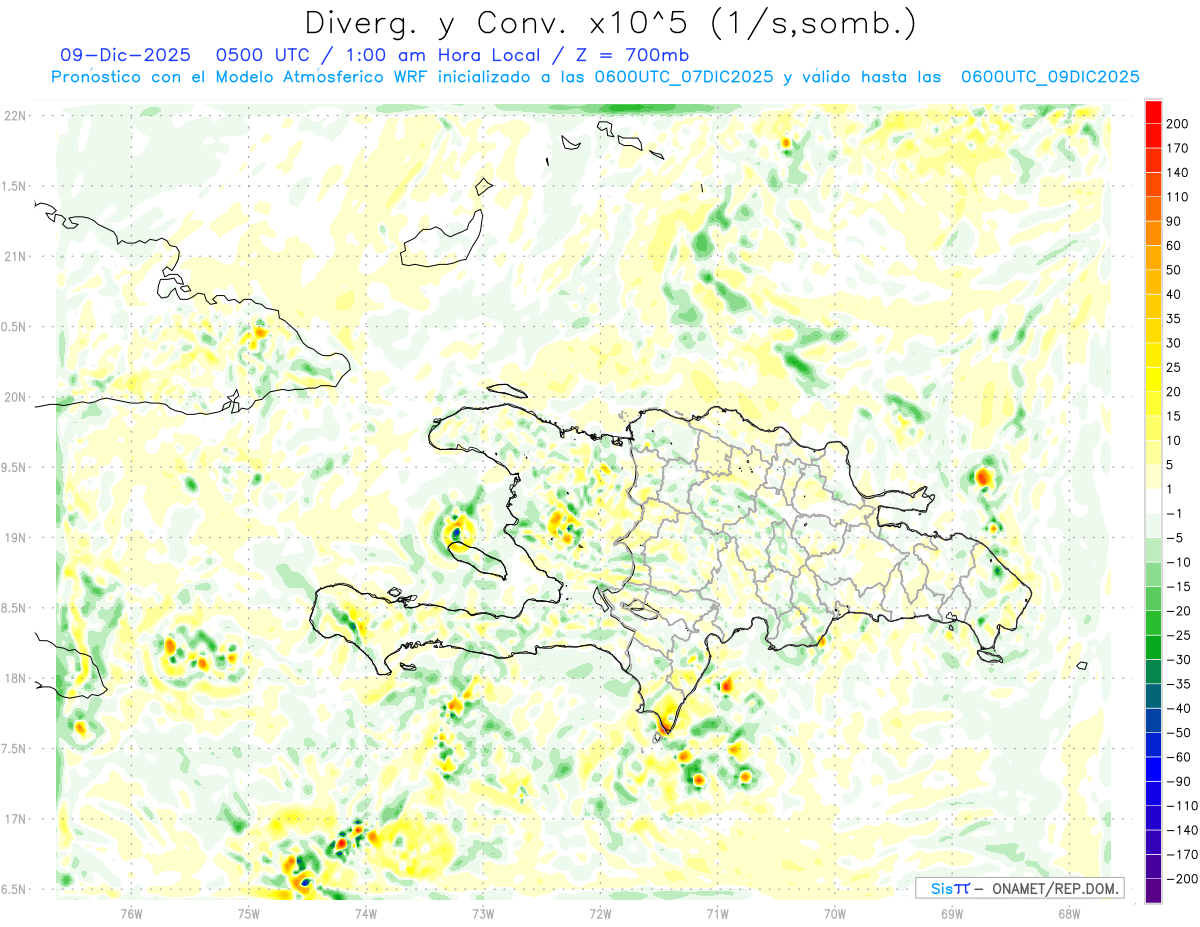Click the '74W' longitude label
The height and width of the screenshot is (927, 1200).
click(x=366, y=913)
